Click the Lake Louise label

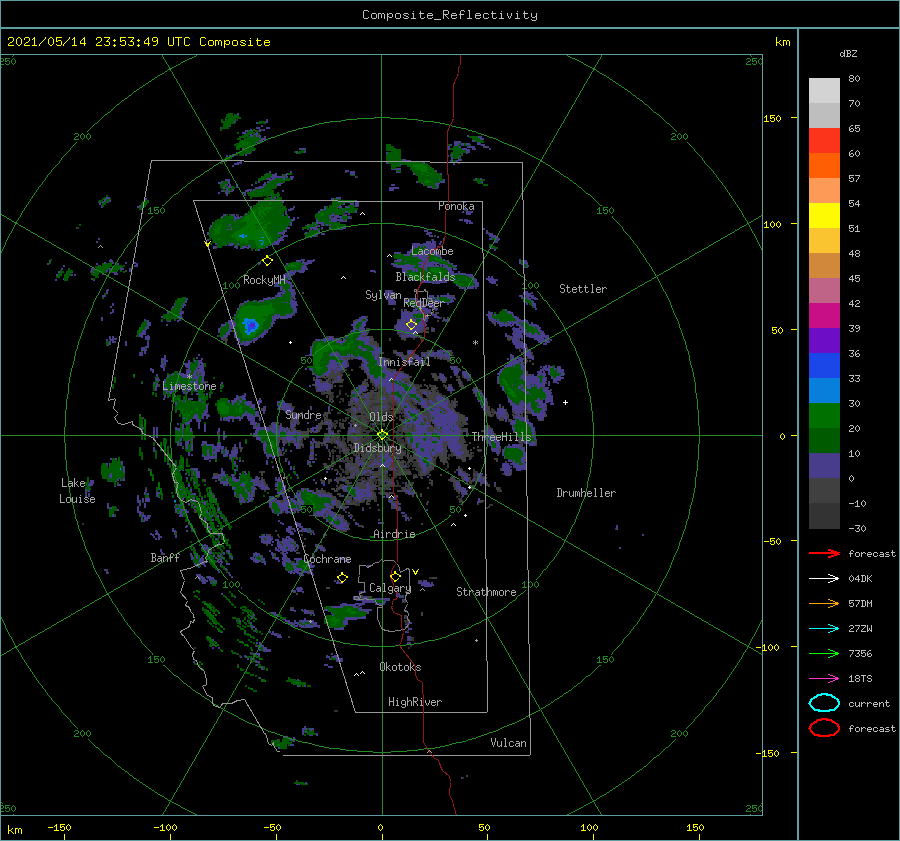click(77, 491)
